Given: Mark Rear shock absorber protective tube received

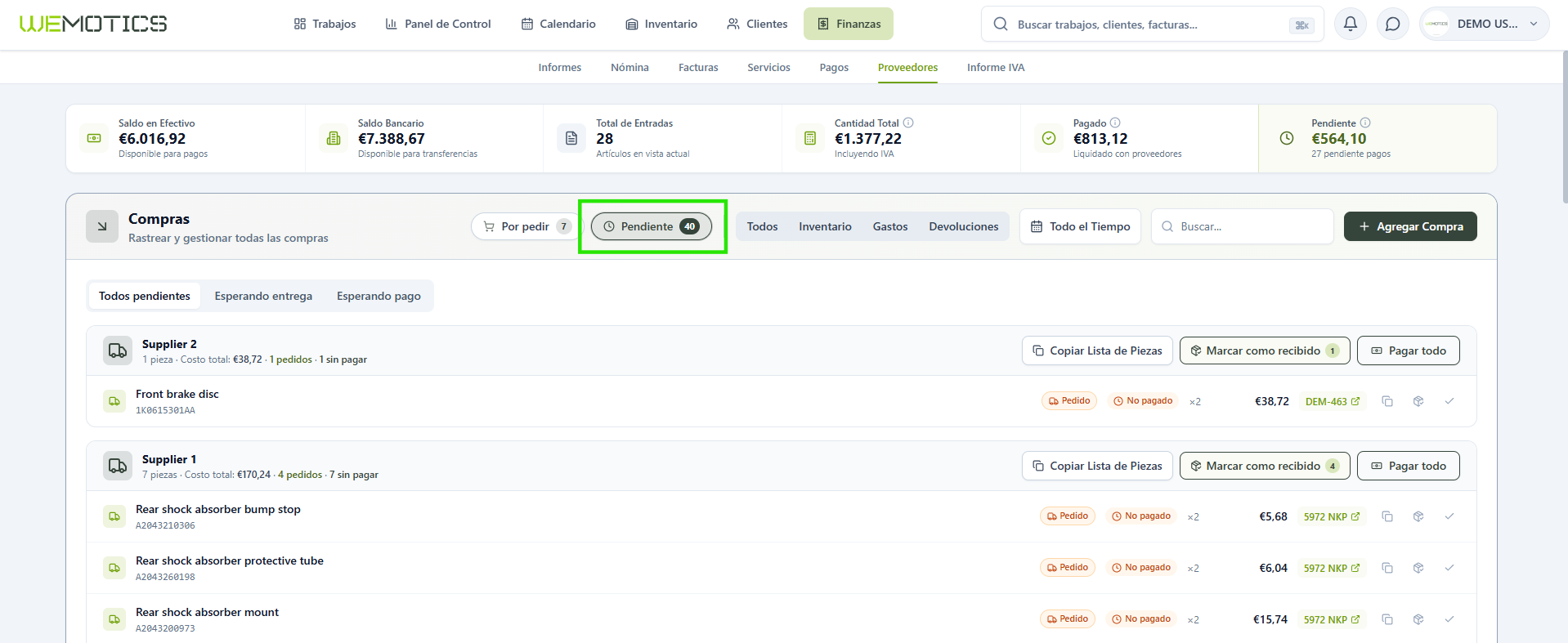Looking at the screenshot, I should tap(1418, 568).
